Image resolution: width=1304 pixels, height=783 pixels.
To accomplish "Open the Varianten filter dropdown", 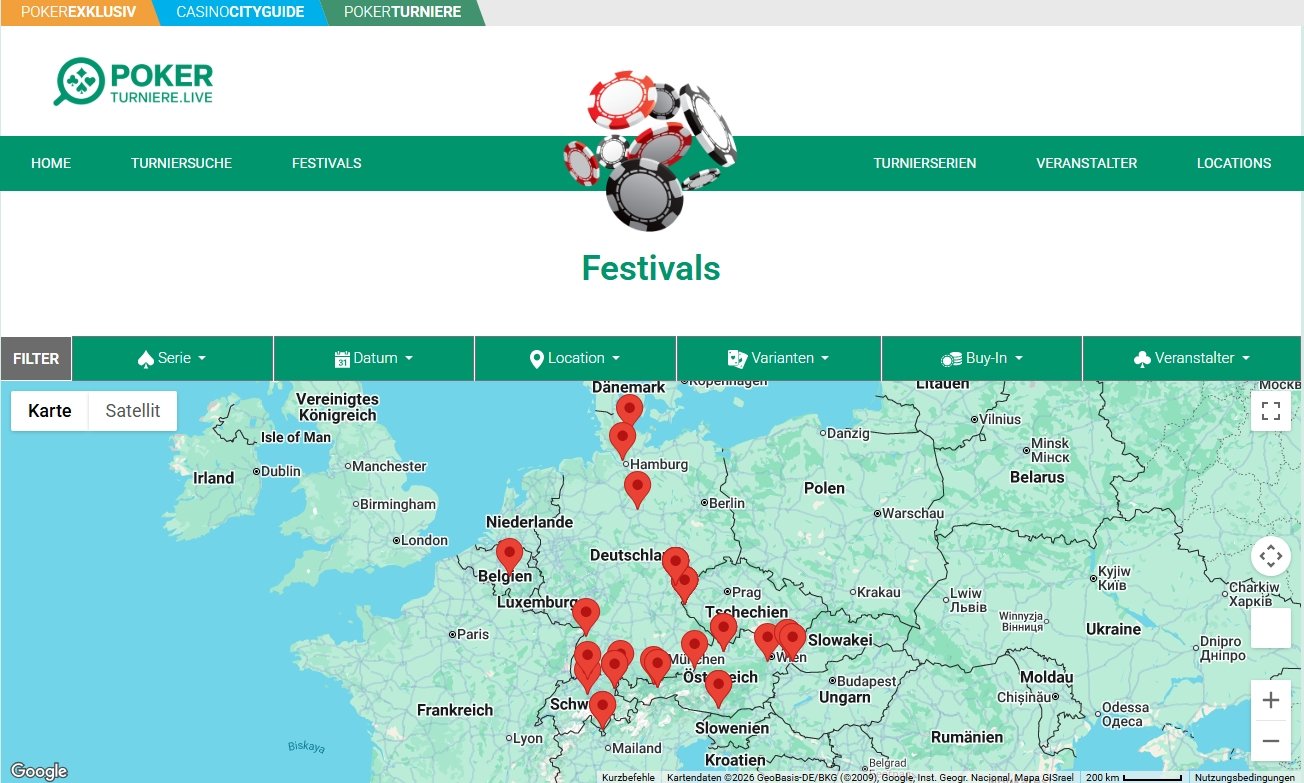I will tap(778, 359).
